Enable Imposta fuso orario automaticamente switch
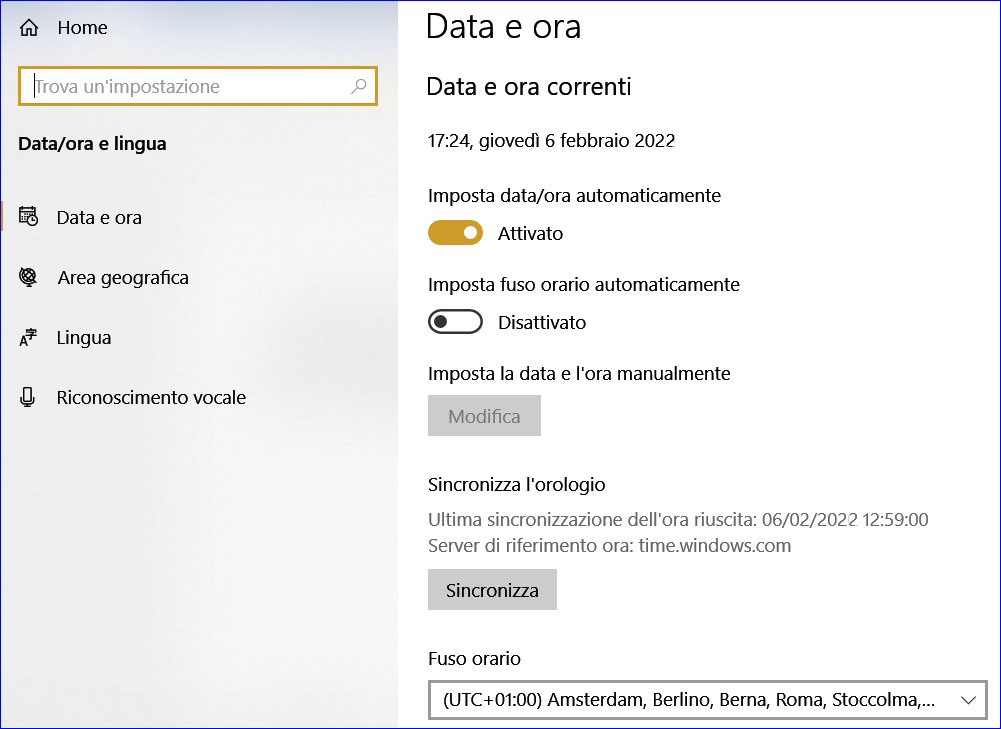 click(455, 322)
